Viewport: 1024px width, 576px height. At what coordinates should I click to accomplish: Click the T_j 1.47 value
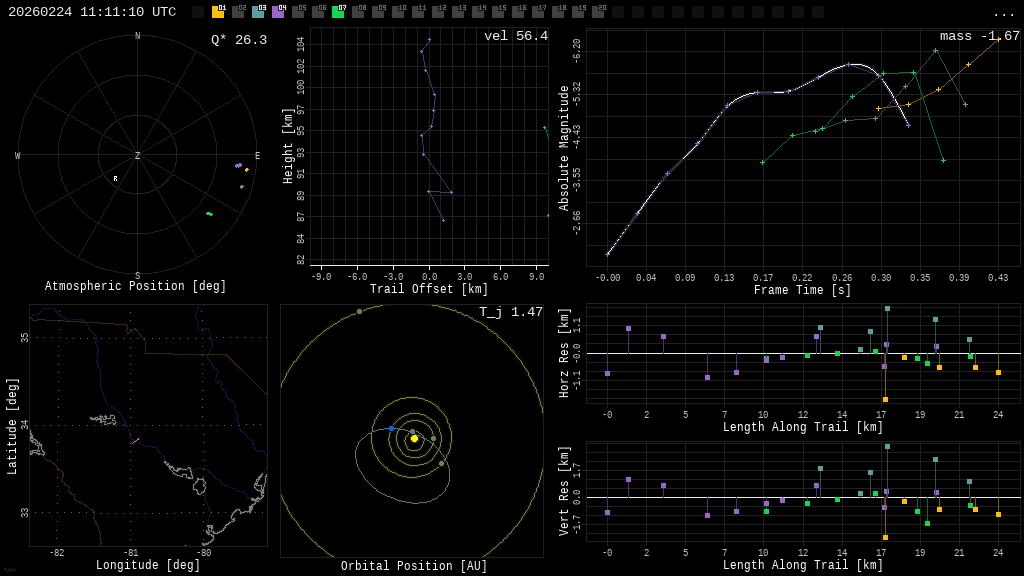[510, 312]
